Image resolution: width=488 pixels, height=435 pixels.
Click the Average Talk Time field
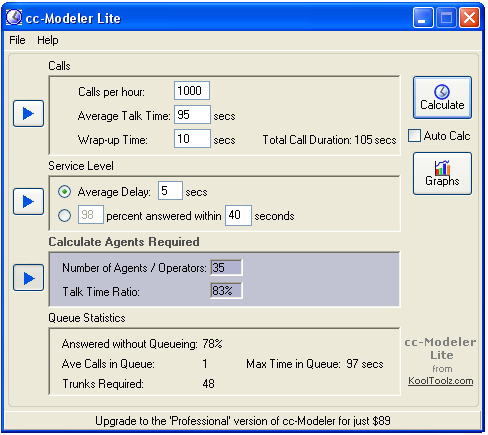[x=192, y=115]
